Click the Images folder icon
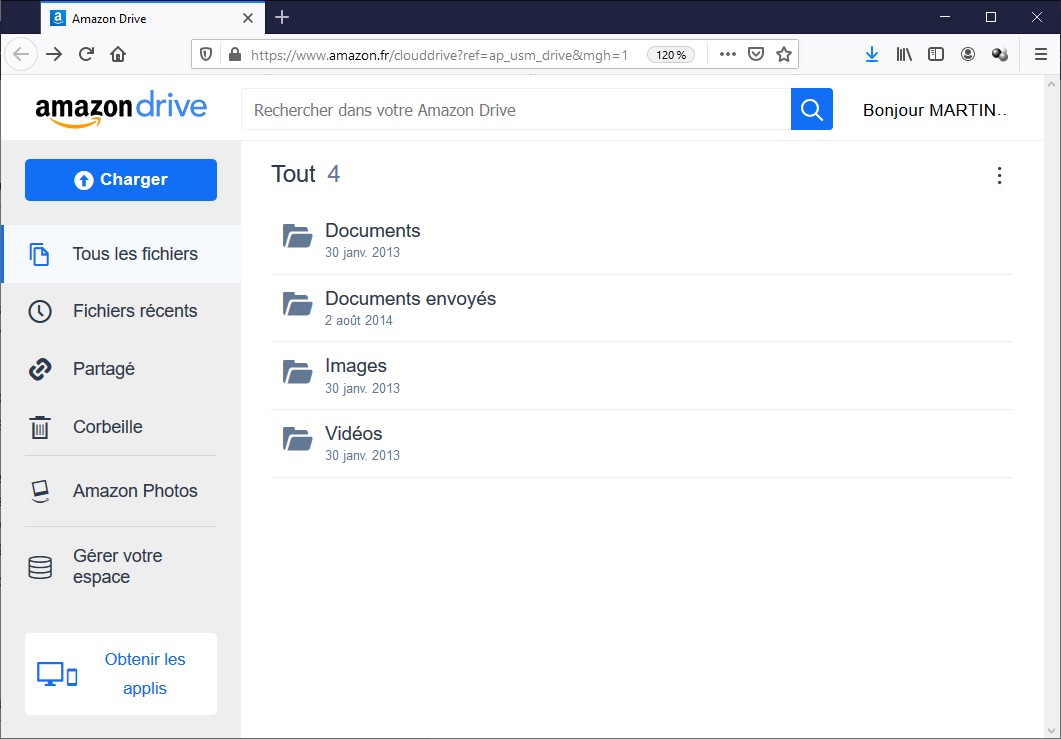 [297, 372]
